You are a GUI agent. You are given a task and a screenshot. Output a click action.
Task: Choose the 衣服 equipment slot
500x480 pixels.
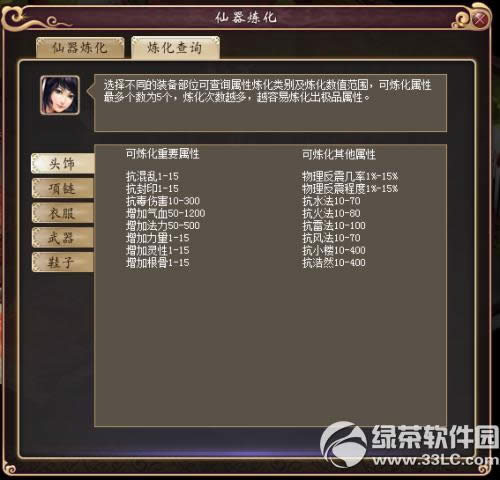coord(63,213)
